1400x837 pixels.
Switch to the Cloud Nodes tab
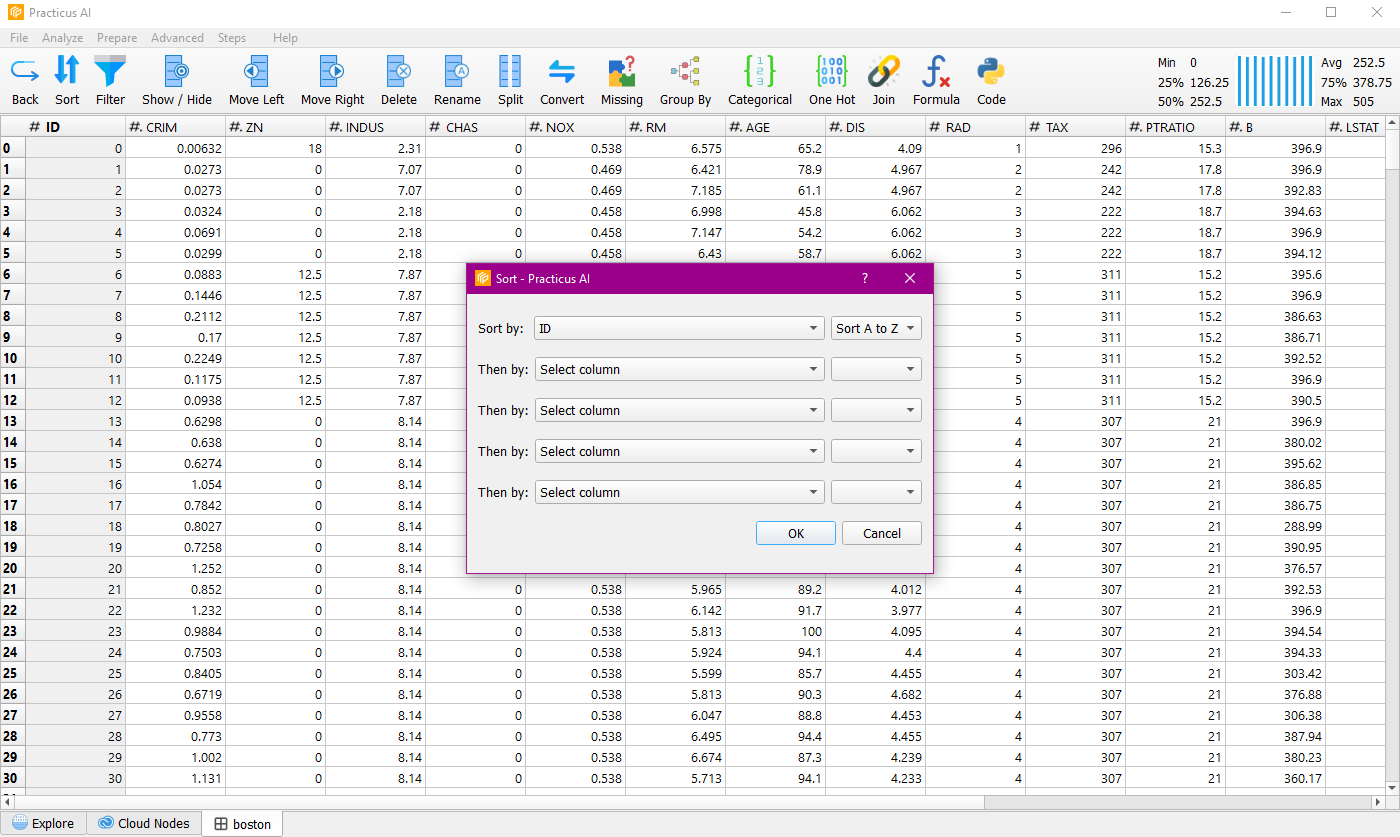point(143,824)
